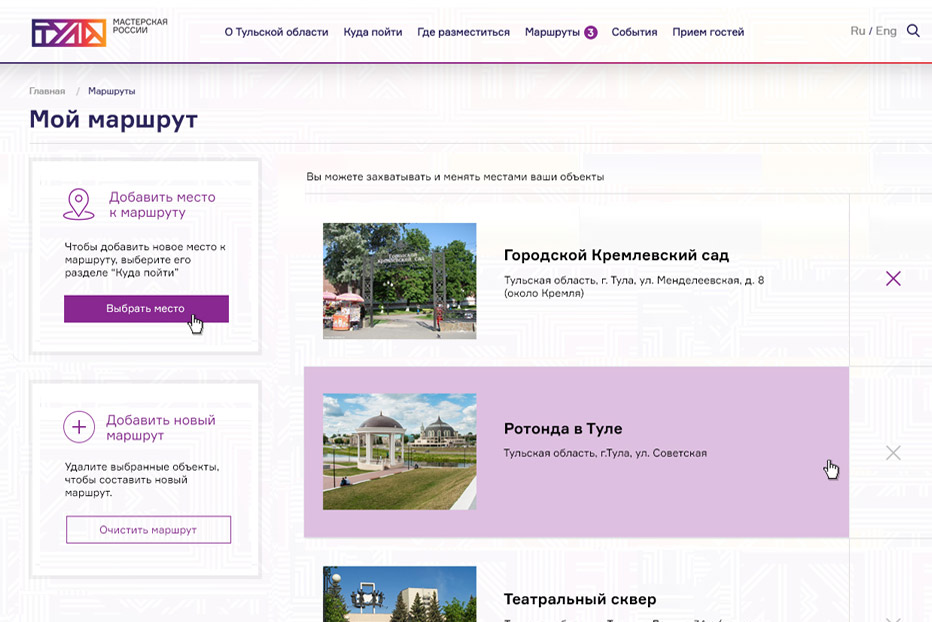Viewport: 932px width, 622px height.
Task: Click the Tula logo in the header
Action: click(69, 33)
